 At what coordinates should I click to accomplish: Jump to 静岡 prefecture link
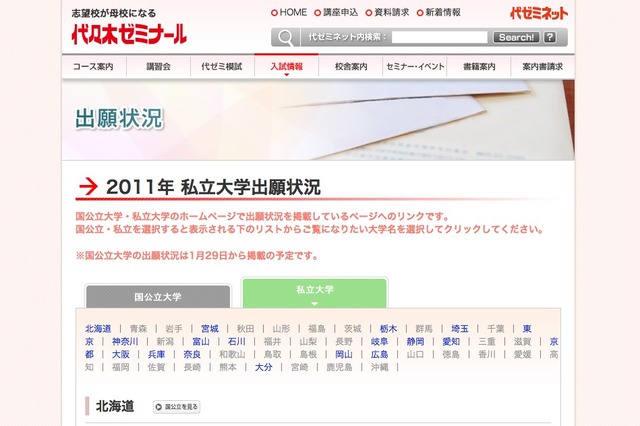pos(416,342)
